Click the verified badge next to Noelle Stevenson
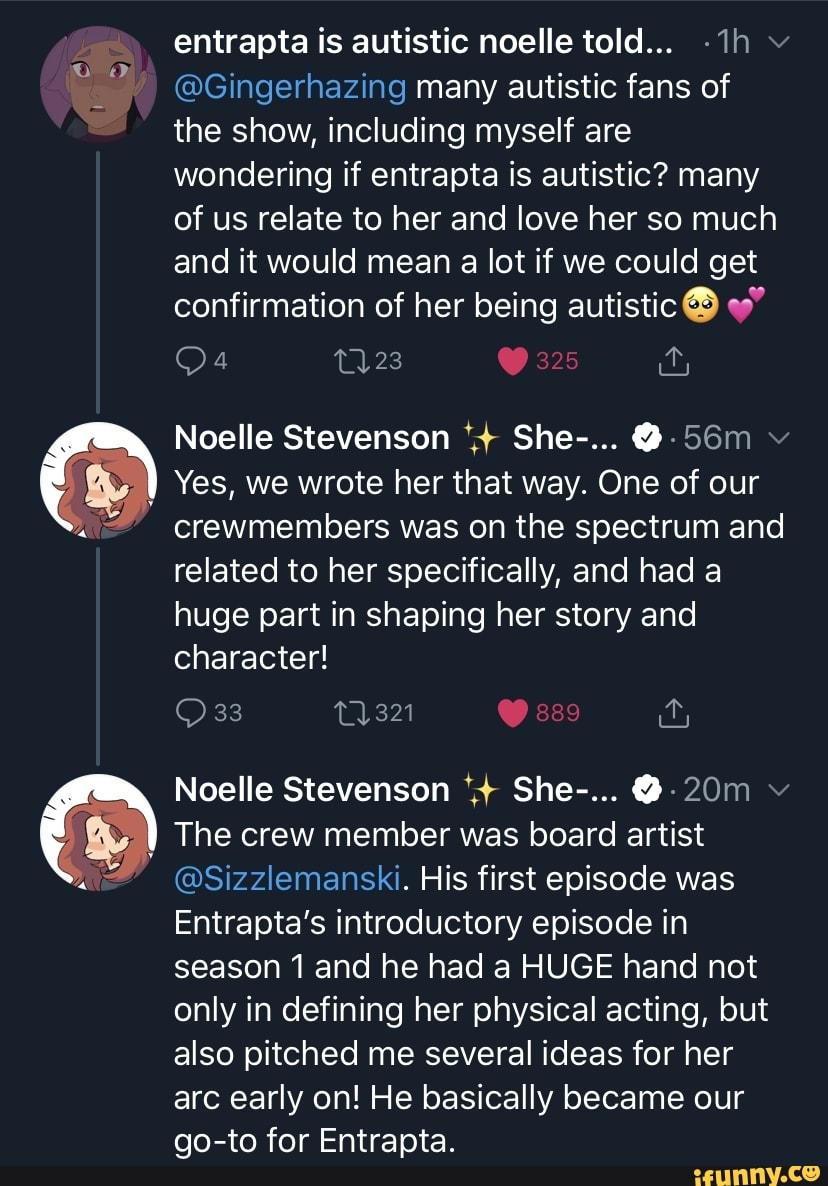The height and width of the screenshot is (1186, 828). (x=646, y=437)
